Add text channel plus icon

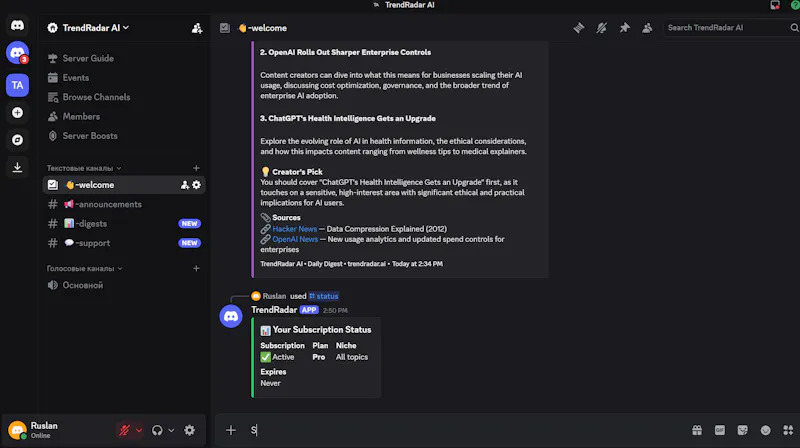pos(196,168)
